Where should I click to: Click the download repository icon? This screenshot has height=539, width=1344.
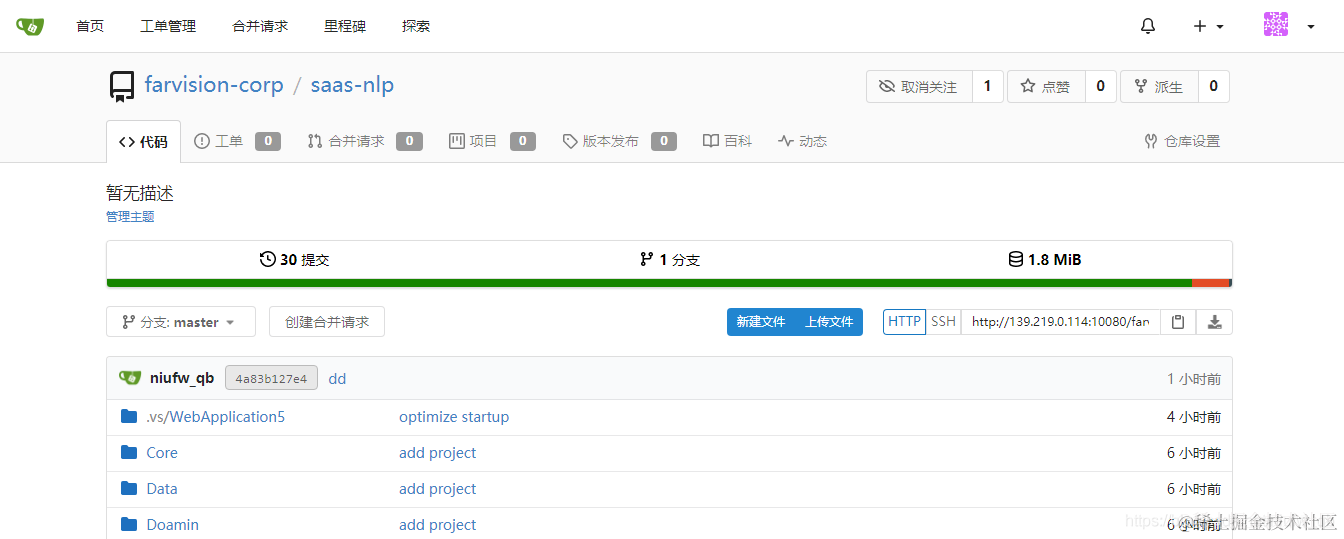point(1214,322)
